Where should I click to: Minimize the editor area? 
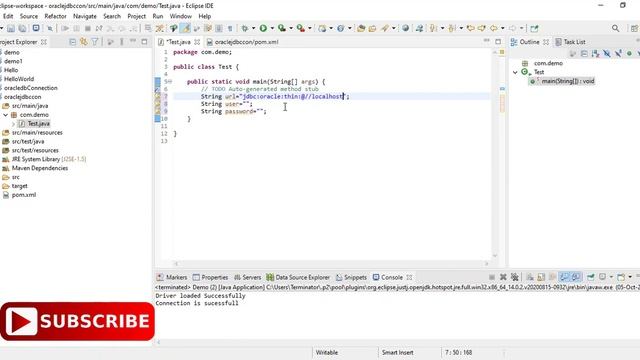487,41
